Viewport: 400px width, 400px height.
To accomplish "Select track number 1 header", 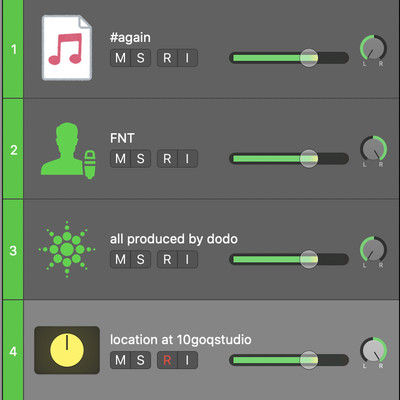I will 13,49.
